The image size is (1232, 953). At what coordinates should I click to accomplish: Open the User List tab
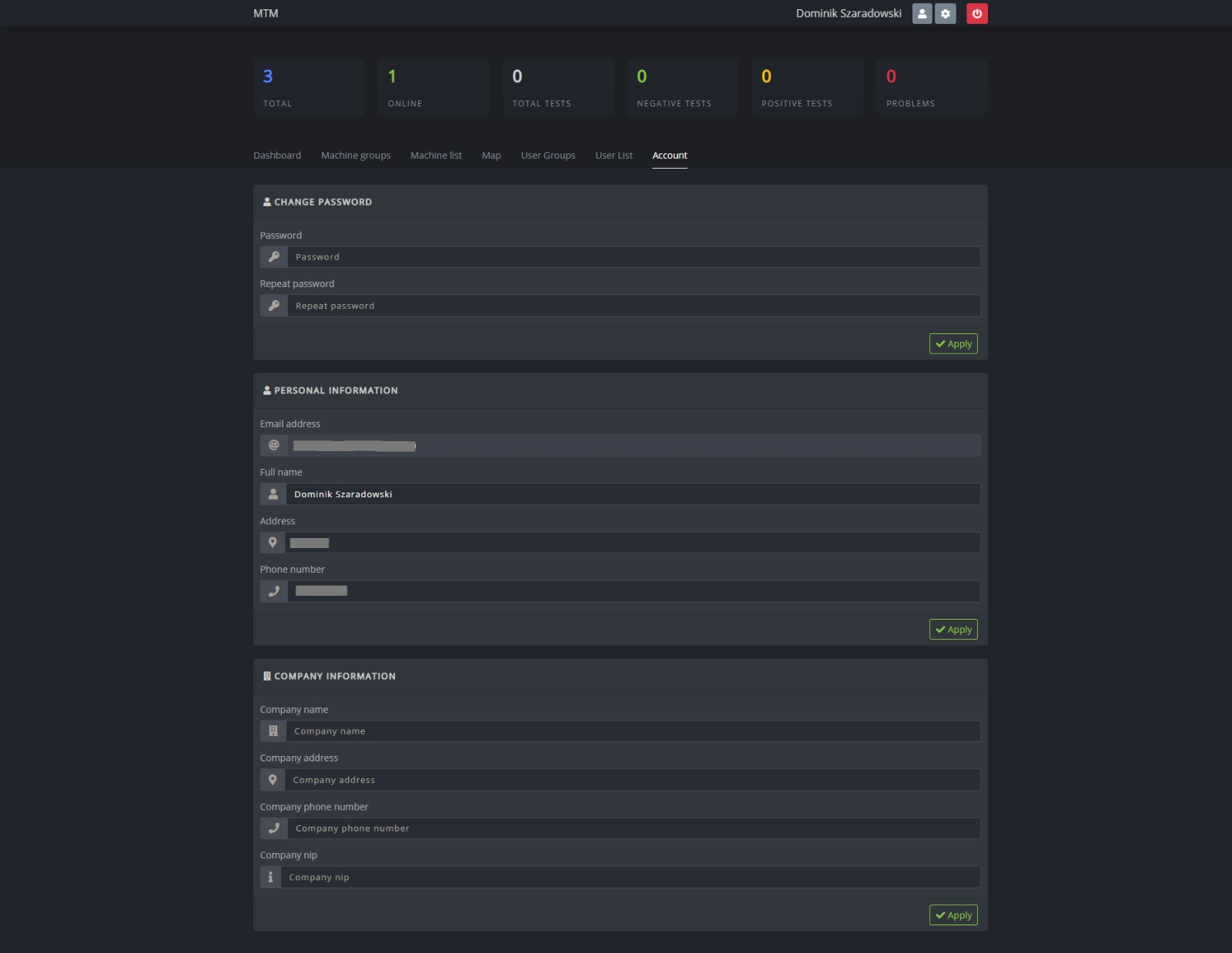click(x=614, y=155)
